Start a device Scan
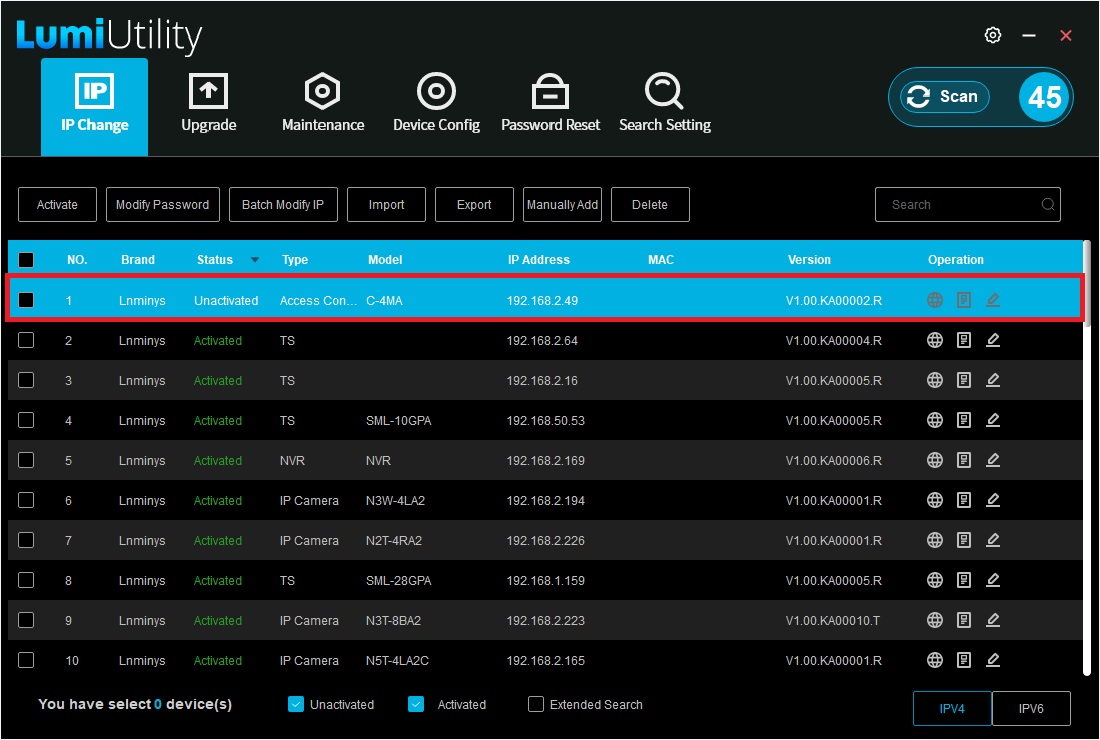 (x=945, y=97)
